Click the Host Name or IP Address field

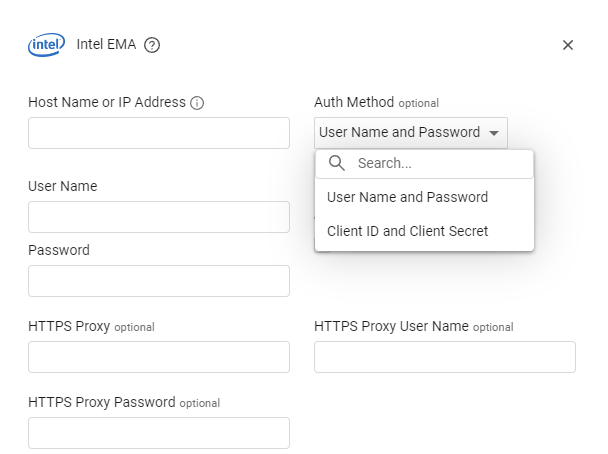(x=159, y=133)
